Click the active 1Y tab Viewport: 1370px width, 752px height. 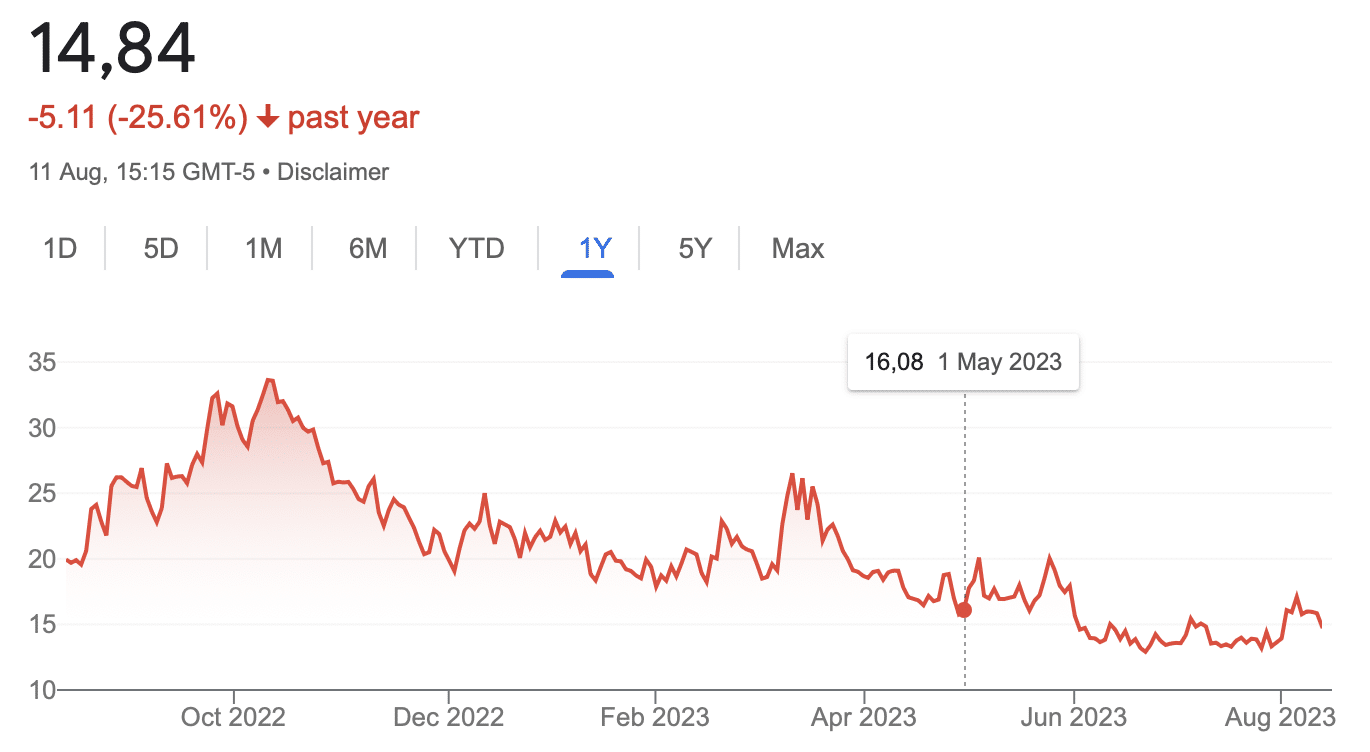click(595, 248)
